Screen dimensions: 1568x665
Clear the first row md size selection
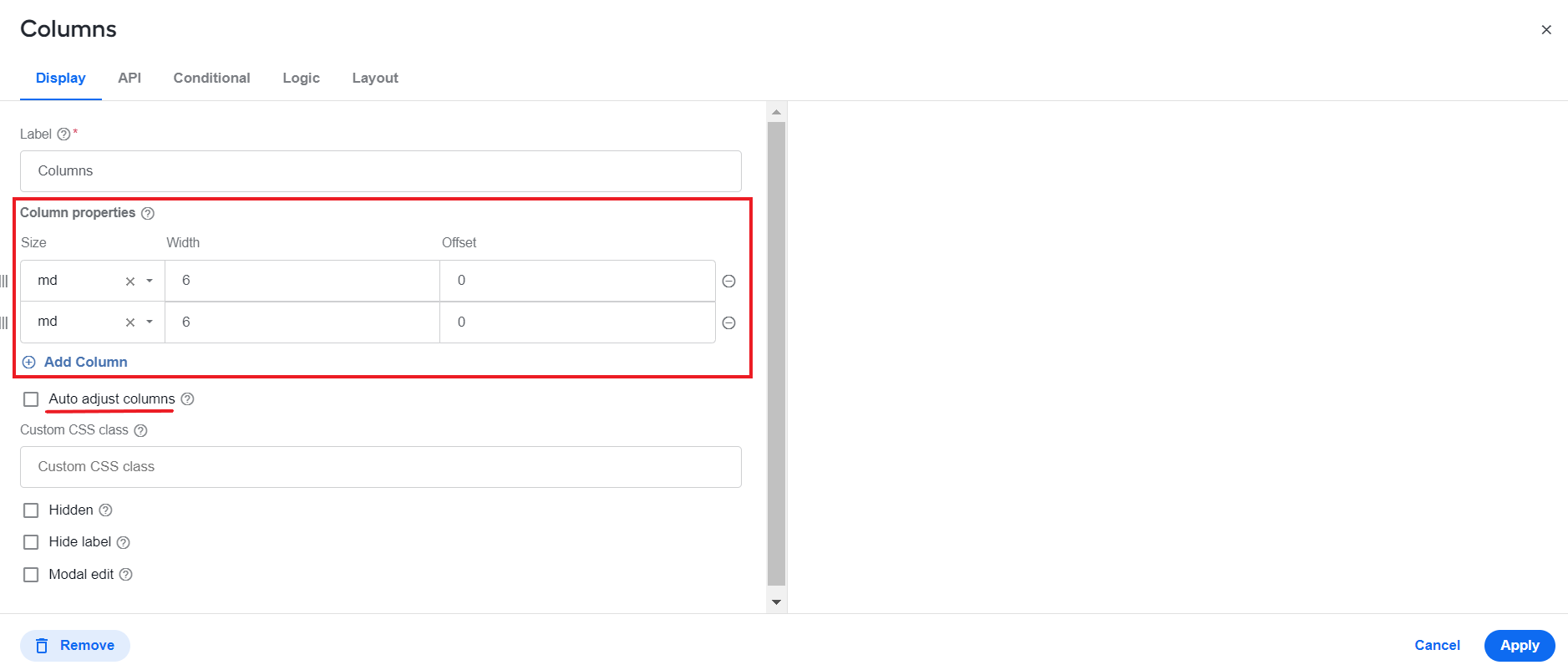[130, 282]
